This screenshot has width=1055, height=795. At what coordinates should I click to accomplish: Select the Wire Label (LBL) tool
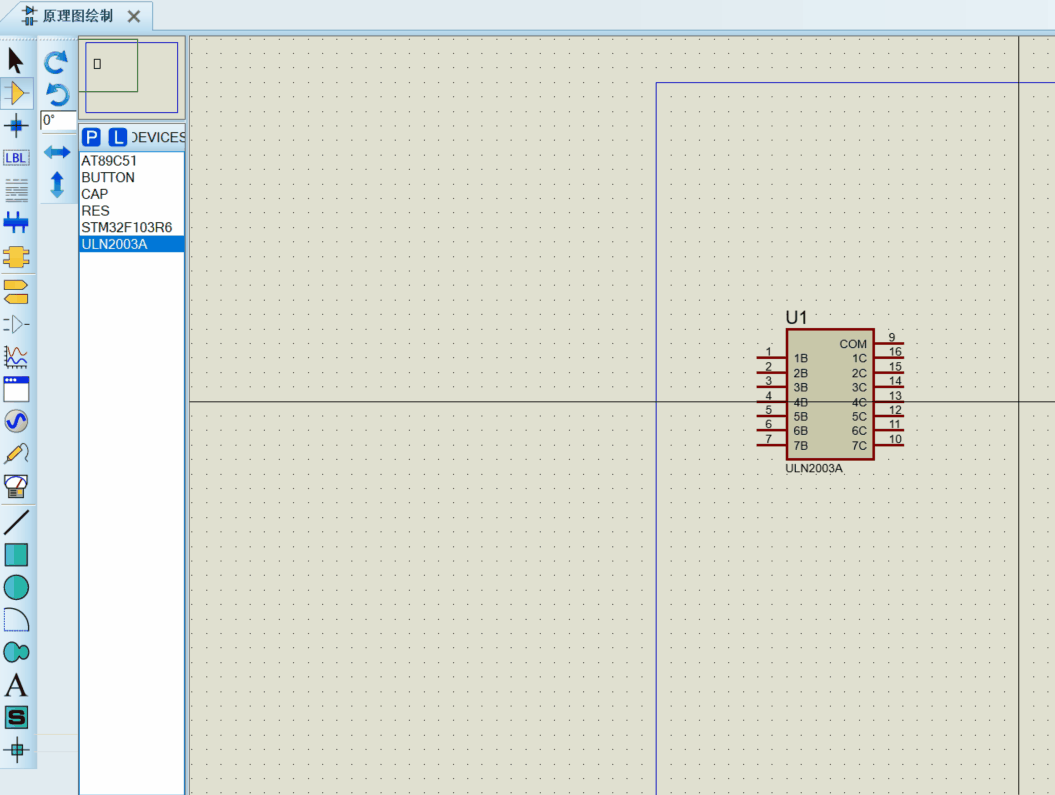click(x=16, y=158)
